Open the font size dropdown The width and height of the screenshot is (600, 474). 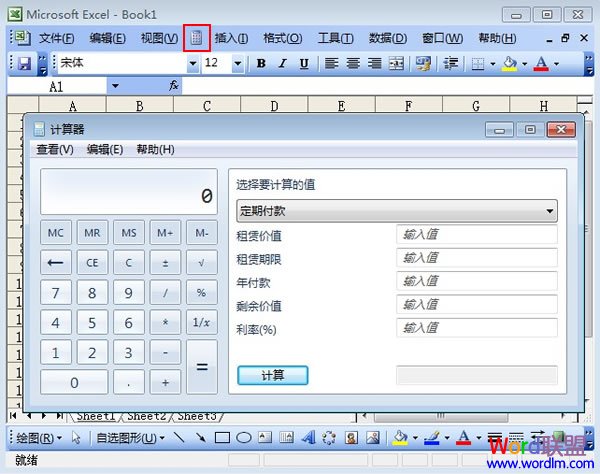tap(238, 63)
